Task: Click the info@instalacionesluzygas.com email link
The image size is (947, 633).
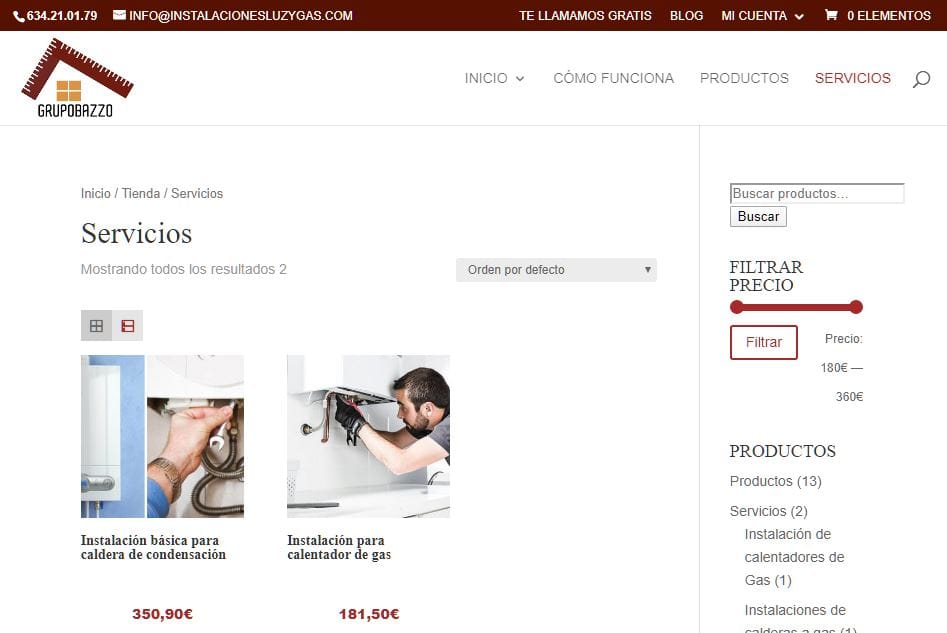Action: [240, 16]
